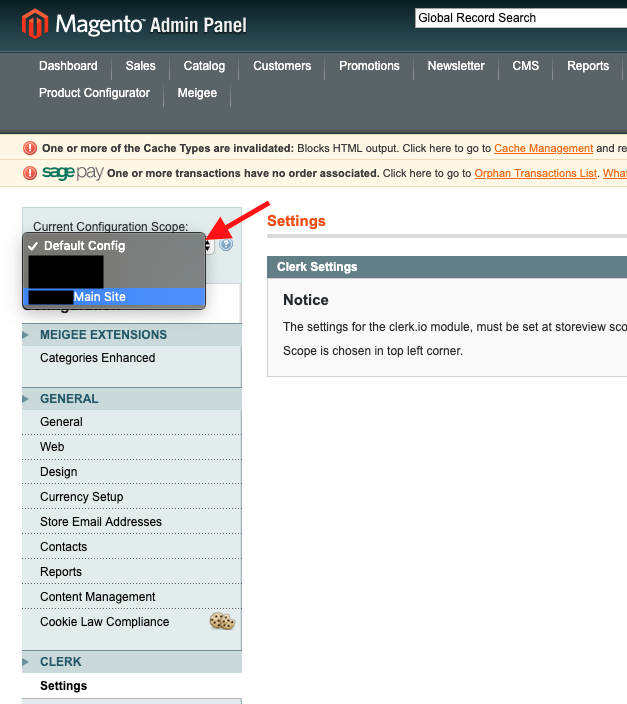This screenshot has width=627, height=704.
Task: Collapse the General sidebar section
Action: [x=69, y=399]
